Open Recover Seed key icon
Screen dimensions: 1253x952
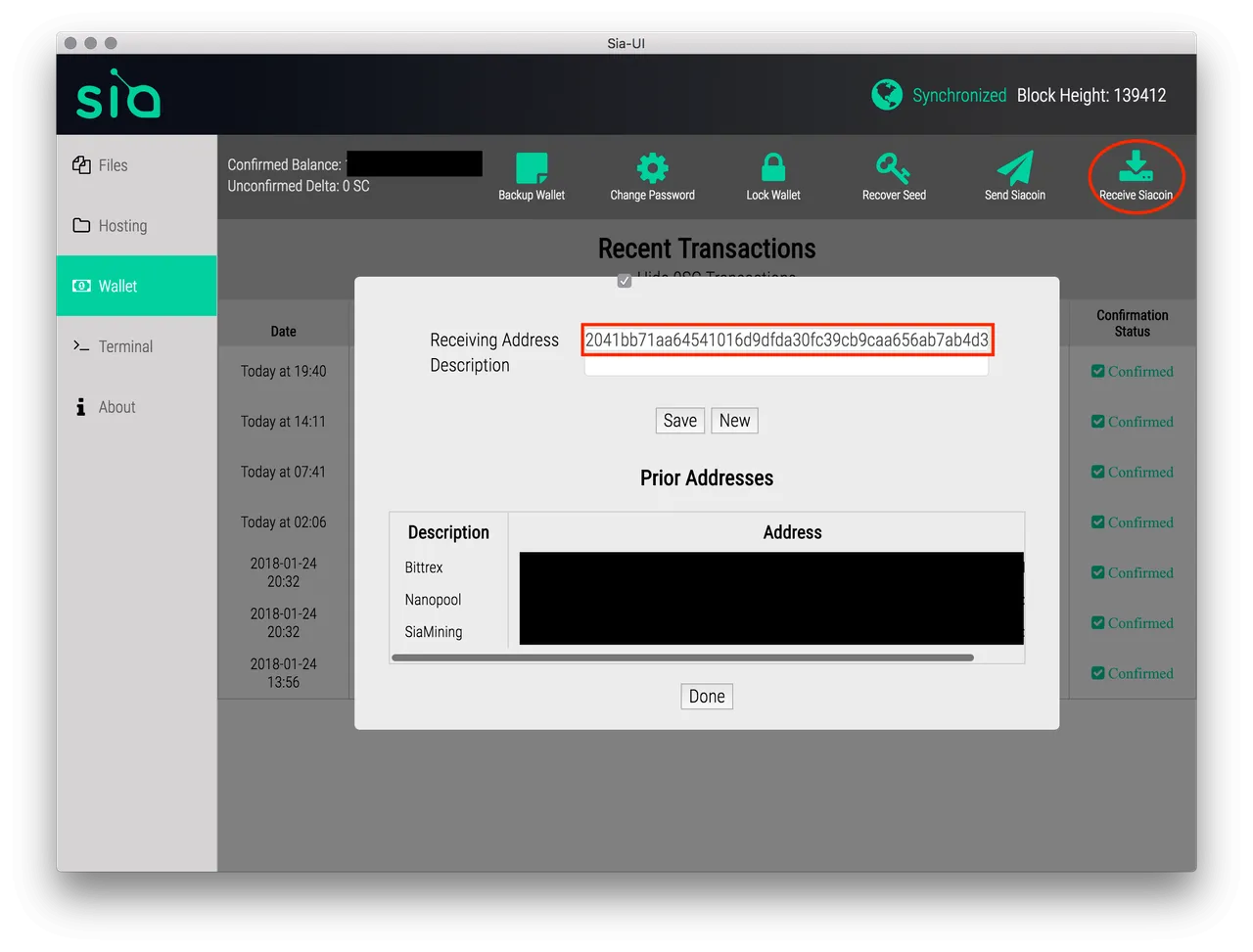pos(893,167)
